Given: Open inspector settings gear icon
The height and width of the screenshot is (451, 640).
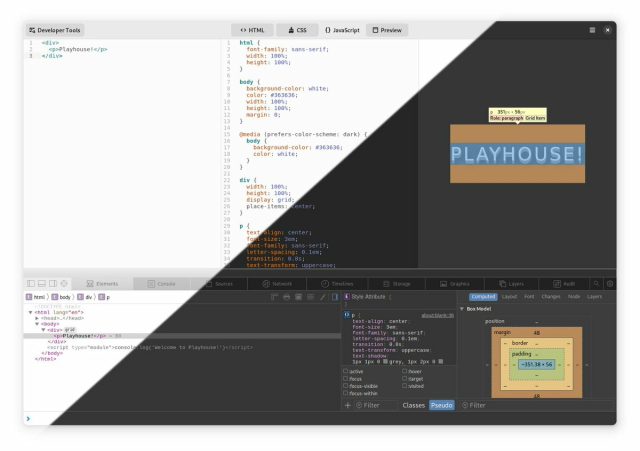Looking at the screenshot, I should click(610, 283).
